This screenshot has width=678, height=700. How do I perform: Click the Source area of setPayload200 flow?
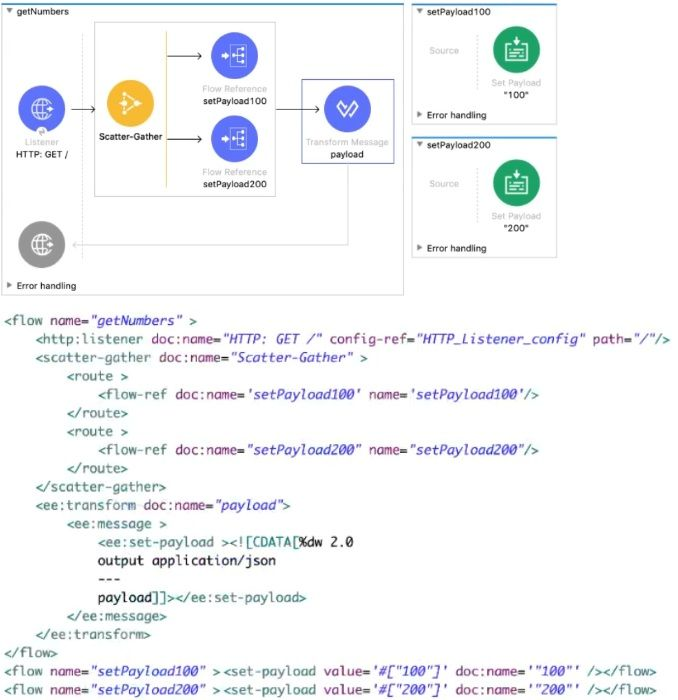point(444,184)
